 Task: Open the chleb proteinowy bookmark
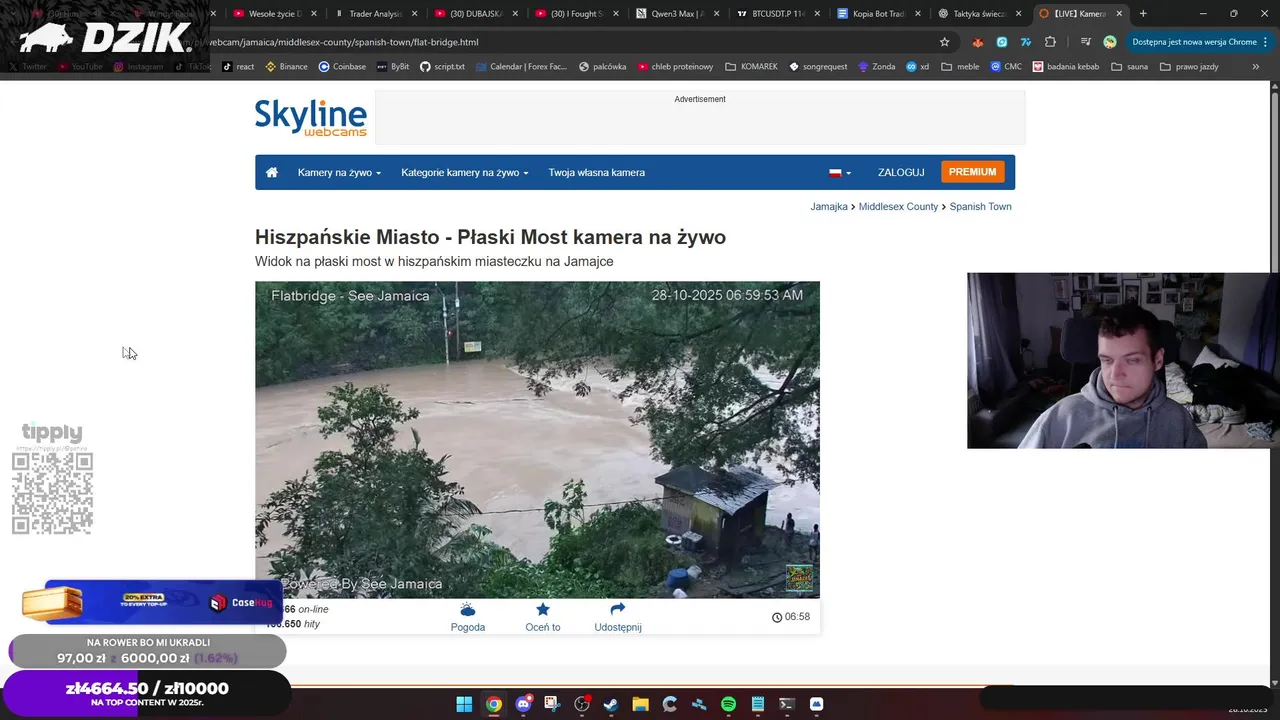point(675,67)
